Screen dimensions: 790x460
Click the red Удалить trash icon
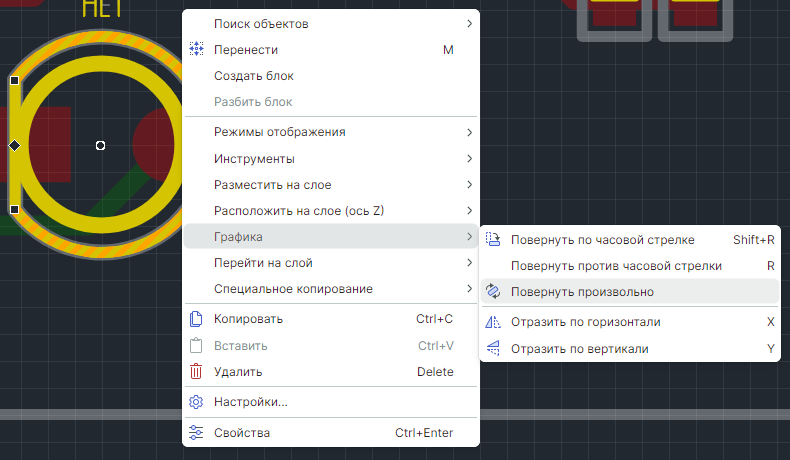[196, 372]
